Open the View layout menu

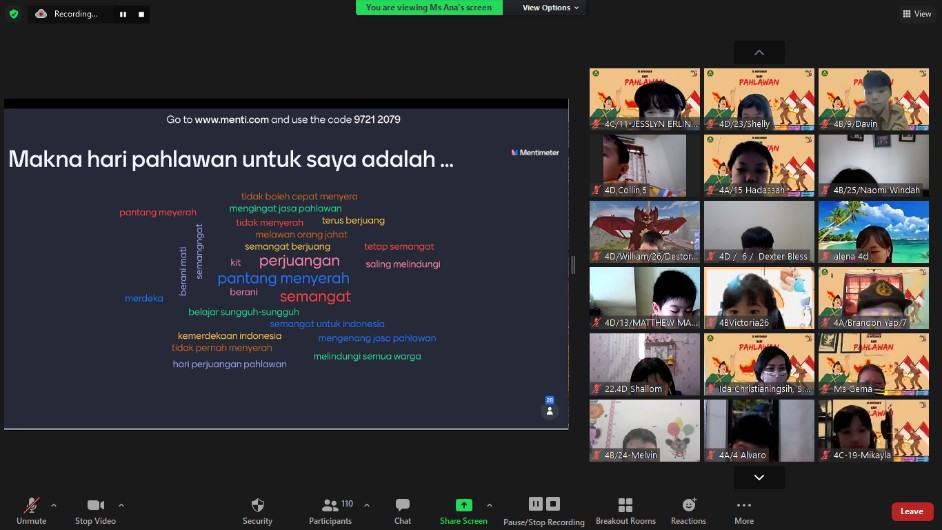[916, 14]
